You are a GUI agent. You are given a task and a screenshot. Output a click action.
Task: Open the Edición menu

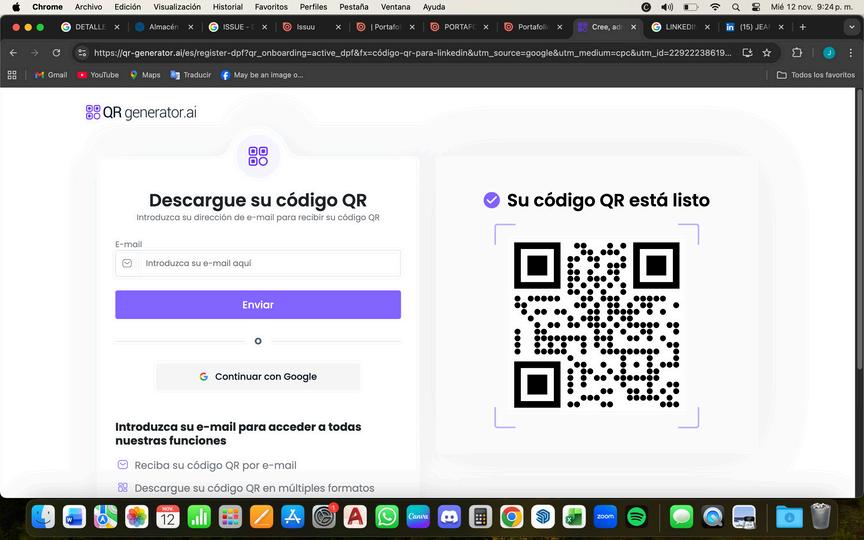(x=127, y=7)
